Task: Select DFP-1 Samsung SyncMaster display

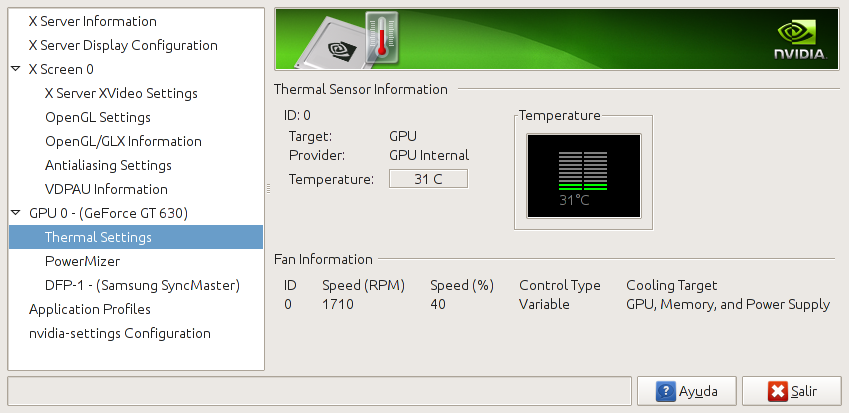Action: coord(142,285)
